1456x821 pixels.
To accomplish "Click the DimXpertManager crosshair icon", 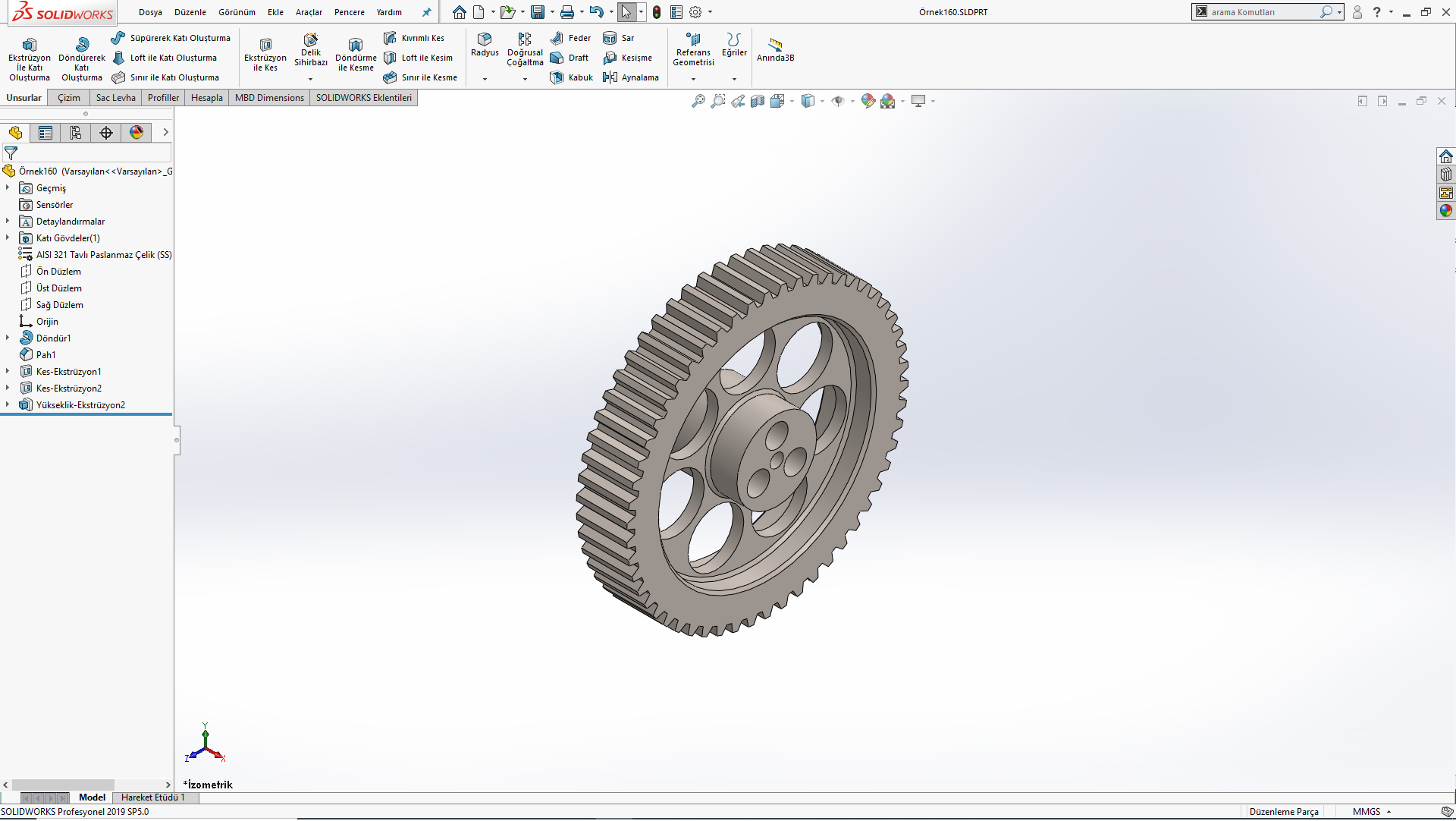I will coord(106,133).
